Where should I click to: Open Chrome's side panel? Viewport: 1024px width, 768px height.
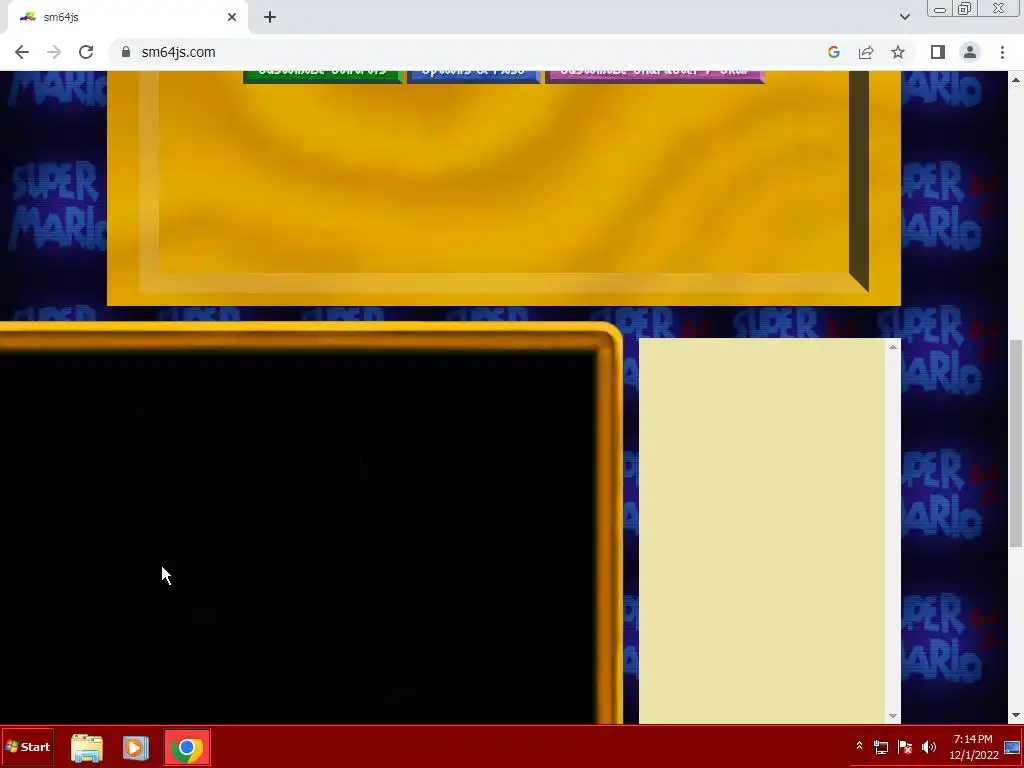(x=938, y=52)
